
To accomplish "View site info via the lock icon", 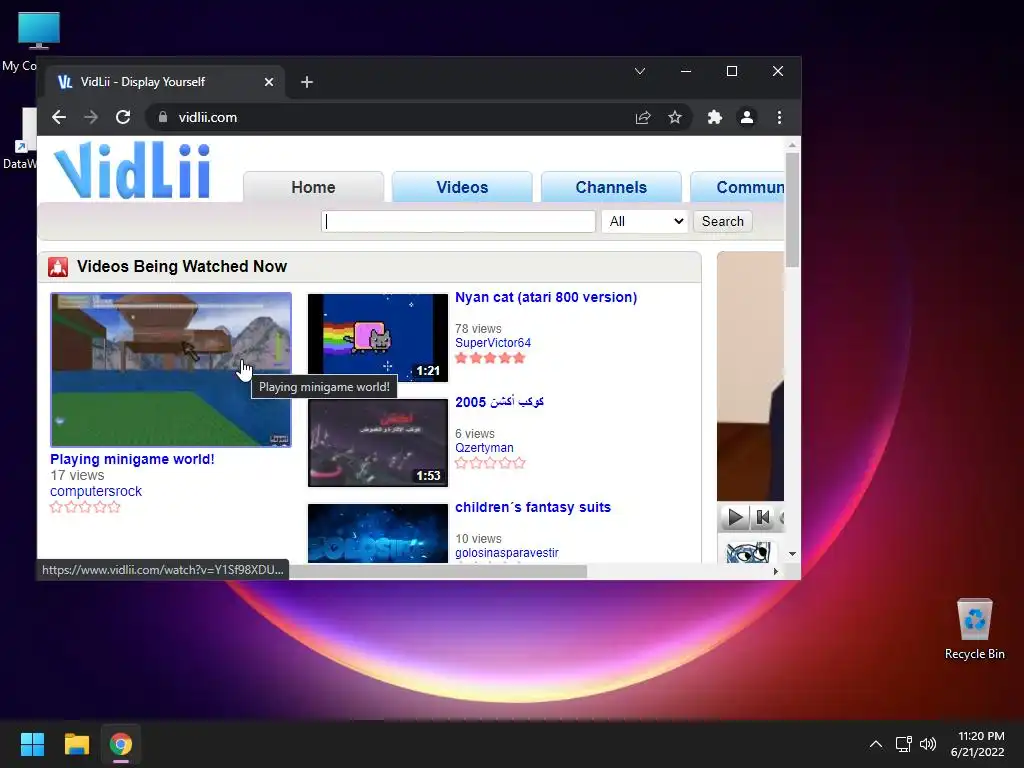I will tap(163, 118).
